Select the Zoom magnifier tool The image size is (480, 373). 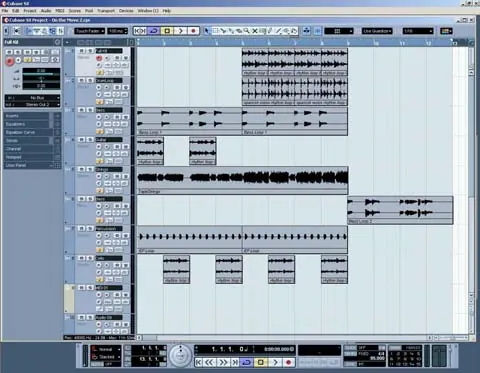coord(247,31)
